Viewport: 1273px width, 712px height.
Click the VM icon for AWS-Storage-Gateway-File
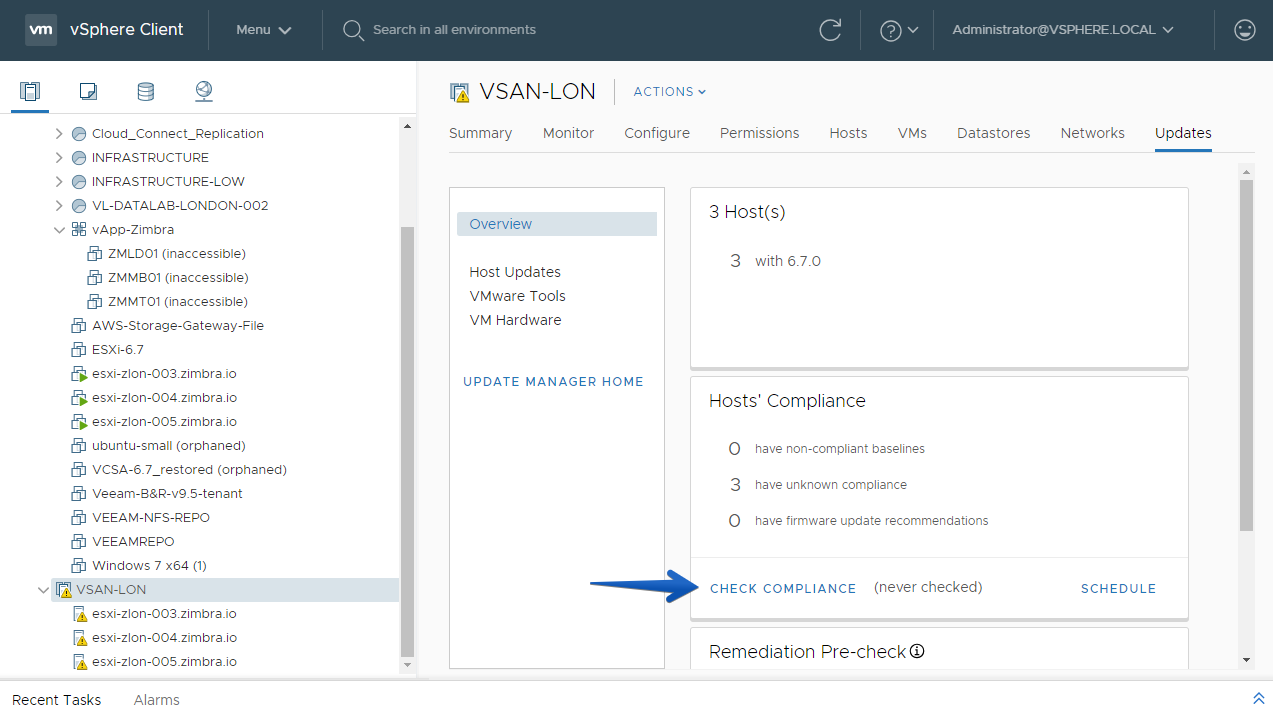[x=80, y=326]
